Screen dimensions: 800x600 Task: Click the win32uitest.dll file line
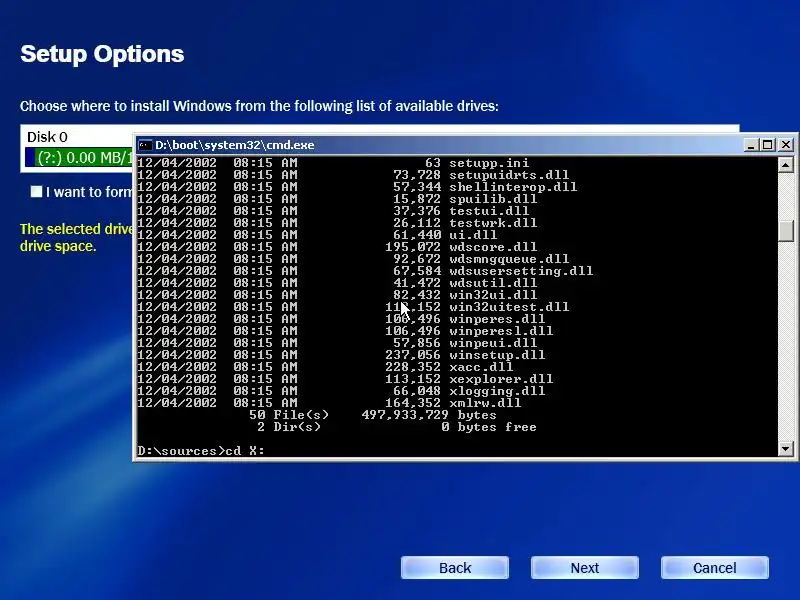(x=354, y=307)
